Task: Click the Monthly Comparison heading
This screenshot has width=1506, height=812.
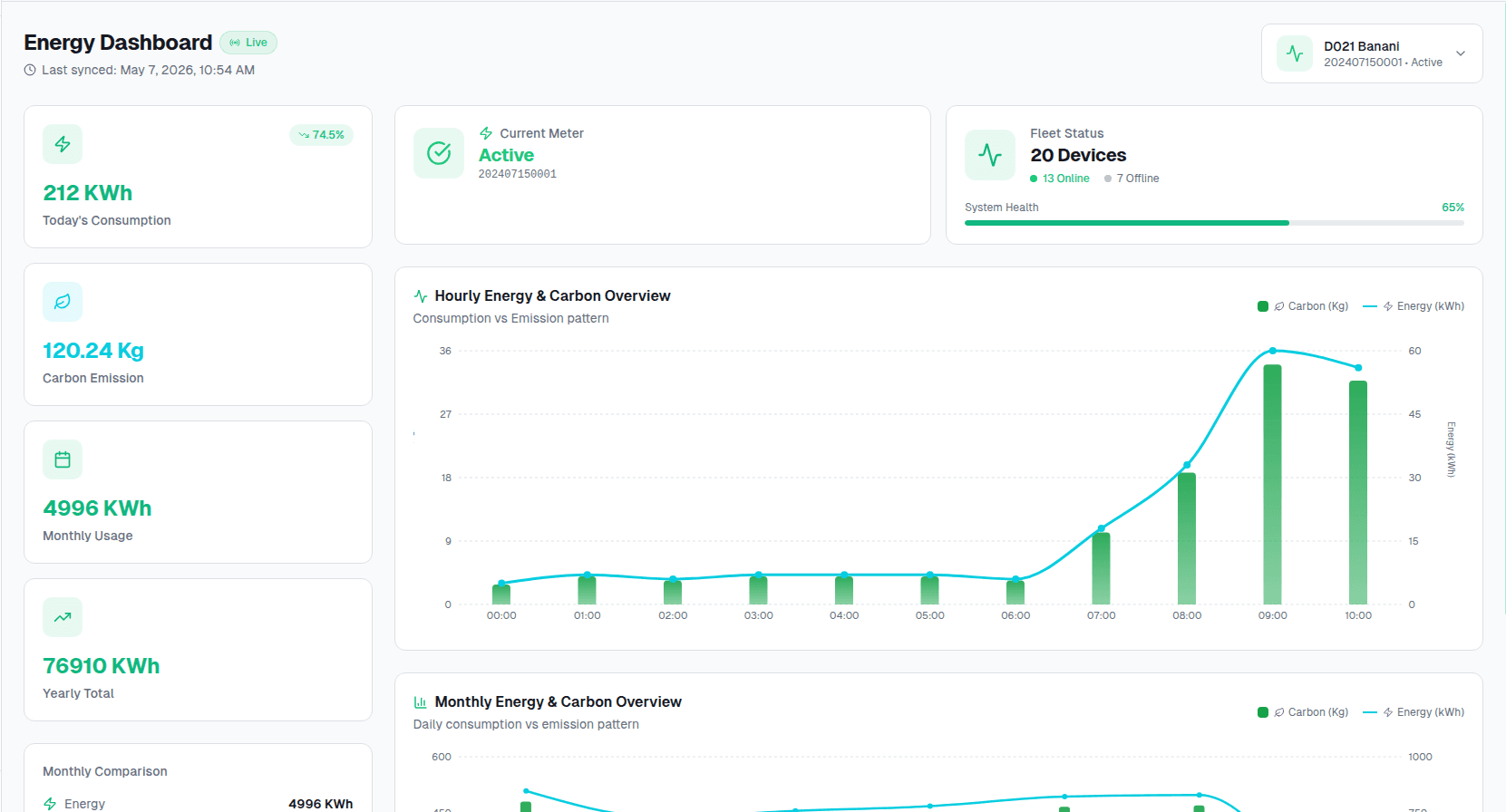Action: [105, 771]
